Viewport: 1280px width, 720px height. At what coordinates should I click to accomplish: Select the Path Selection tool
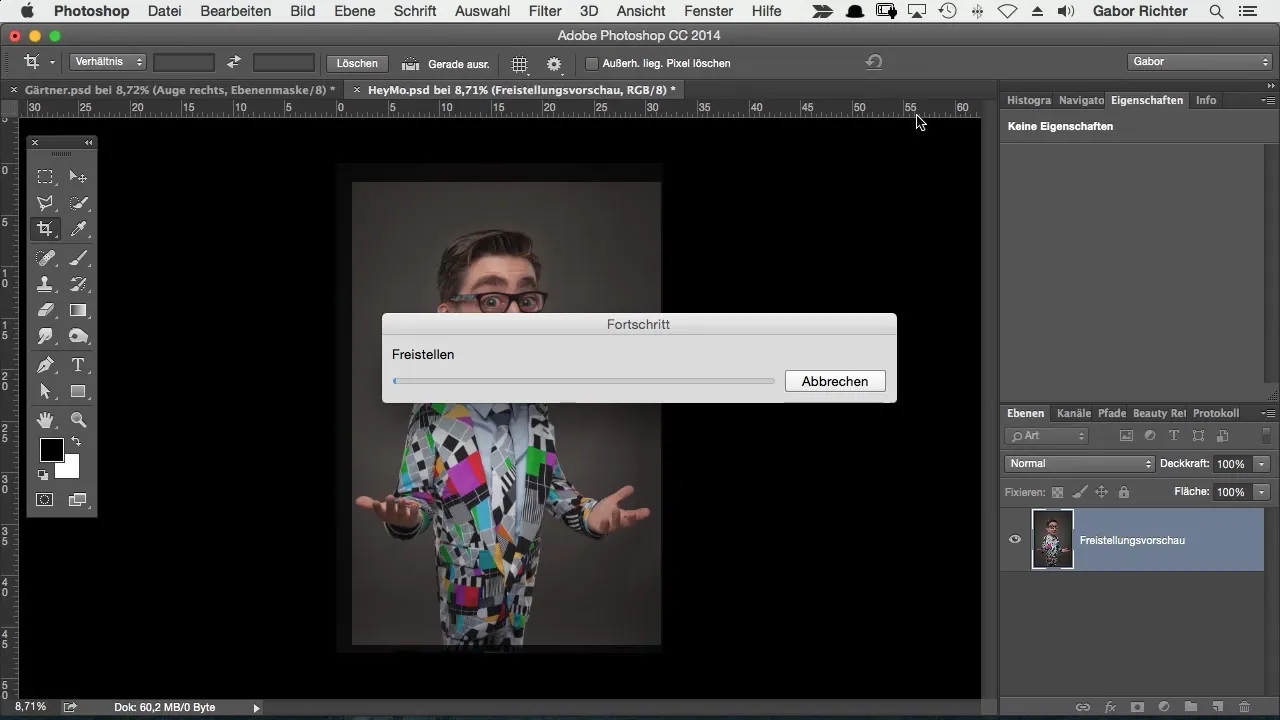(45, 392)
